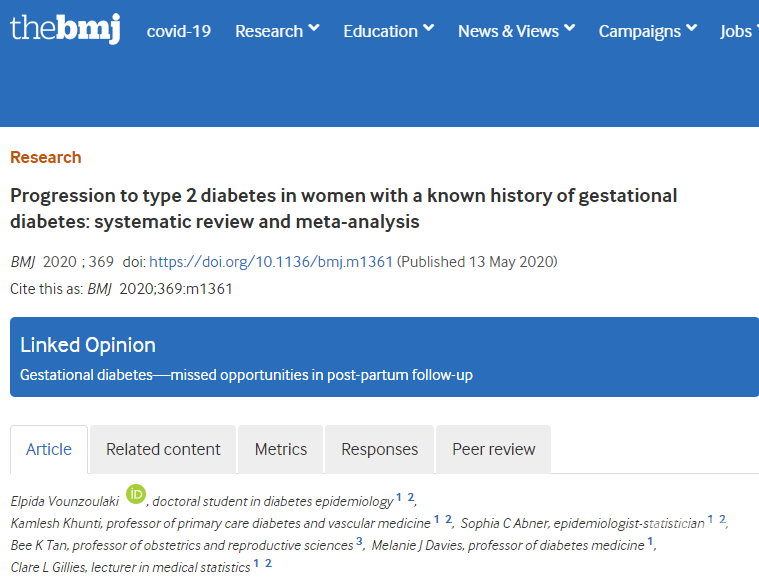The image size is (759, 578).
Task: Open the Jobs menu
Action: (x=738, y=31)
